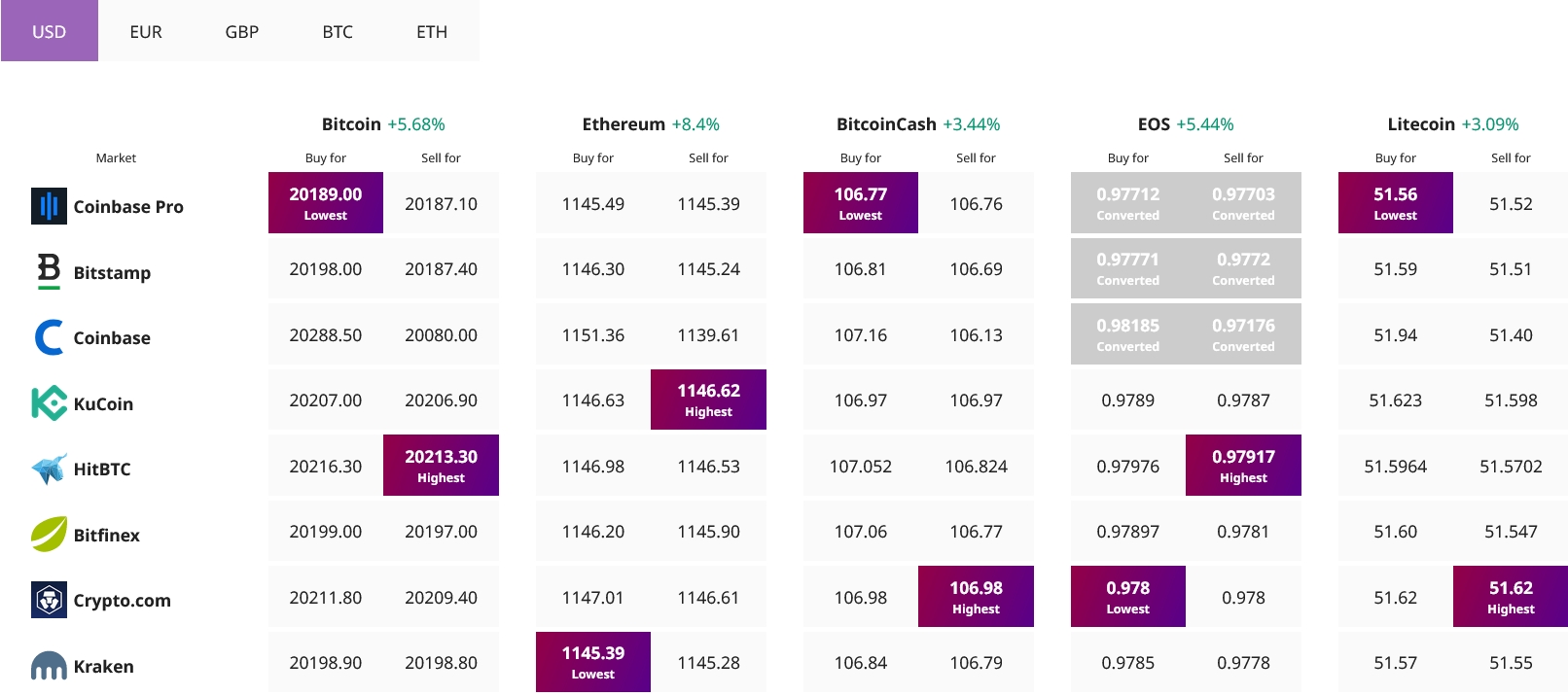Click Ethereum's +8.4% change value
Viewport: 1568px width, 696px height.
coord(695,124)
